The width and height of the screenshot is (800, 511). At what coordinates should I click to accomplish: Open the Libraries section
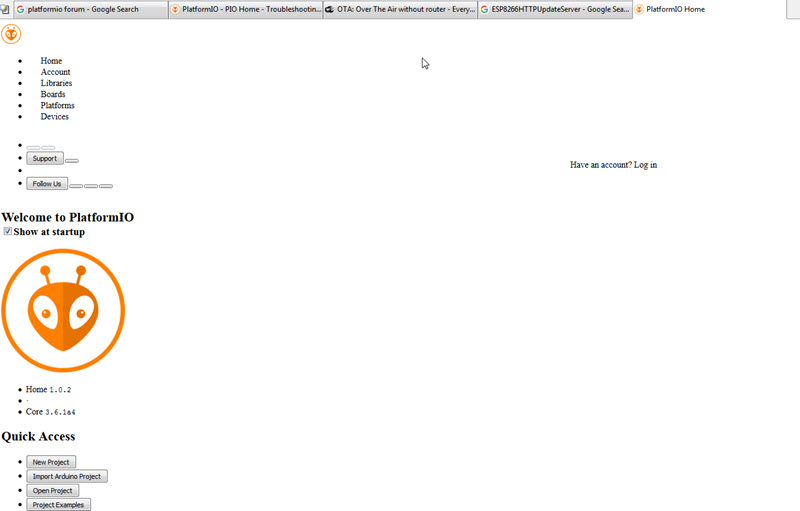coord(56,83)
